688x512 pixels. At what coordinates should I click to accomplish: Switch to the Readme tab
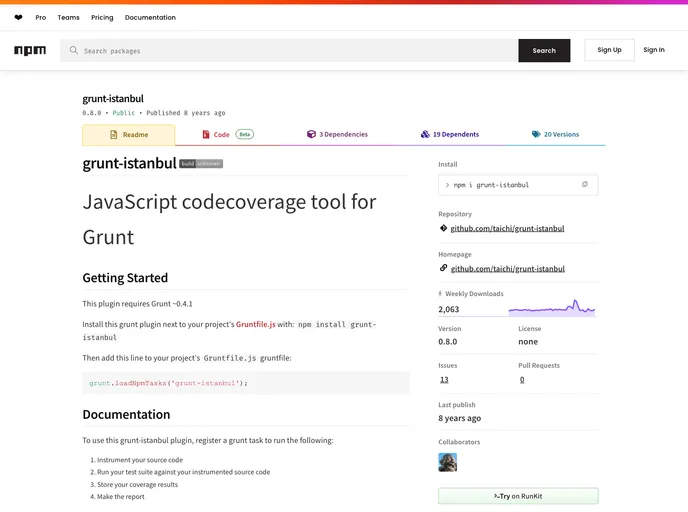(129, 135)
